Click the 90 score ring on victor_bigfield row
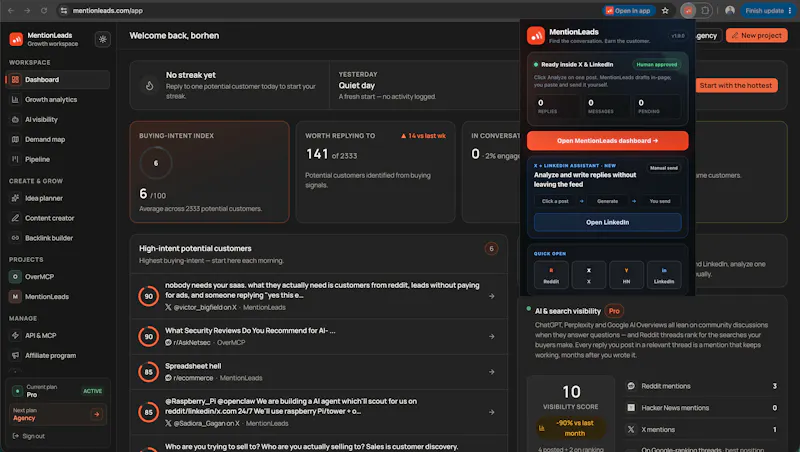The image size is (800, 452). pyautogui.click(x=148, y=296)
